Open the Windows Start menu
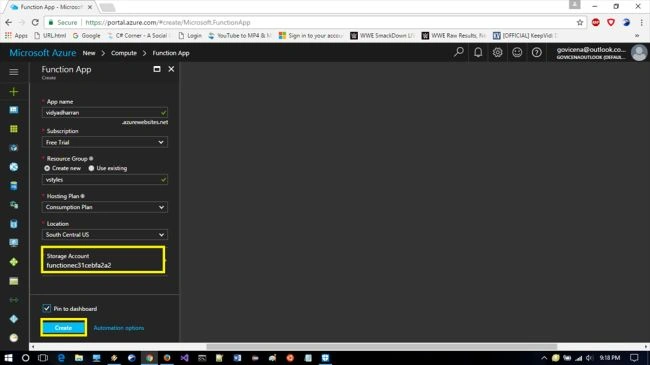 click(8, 358)
